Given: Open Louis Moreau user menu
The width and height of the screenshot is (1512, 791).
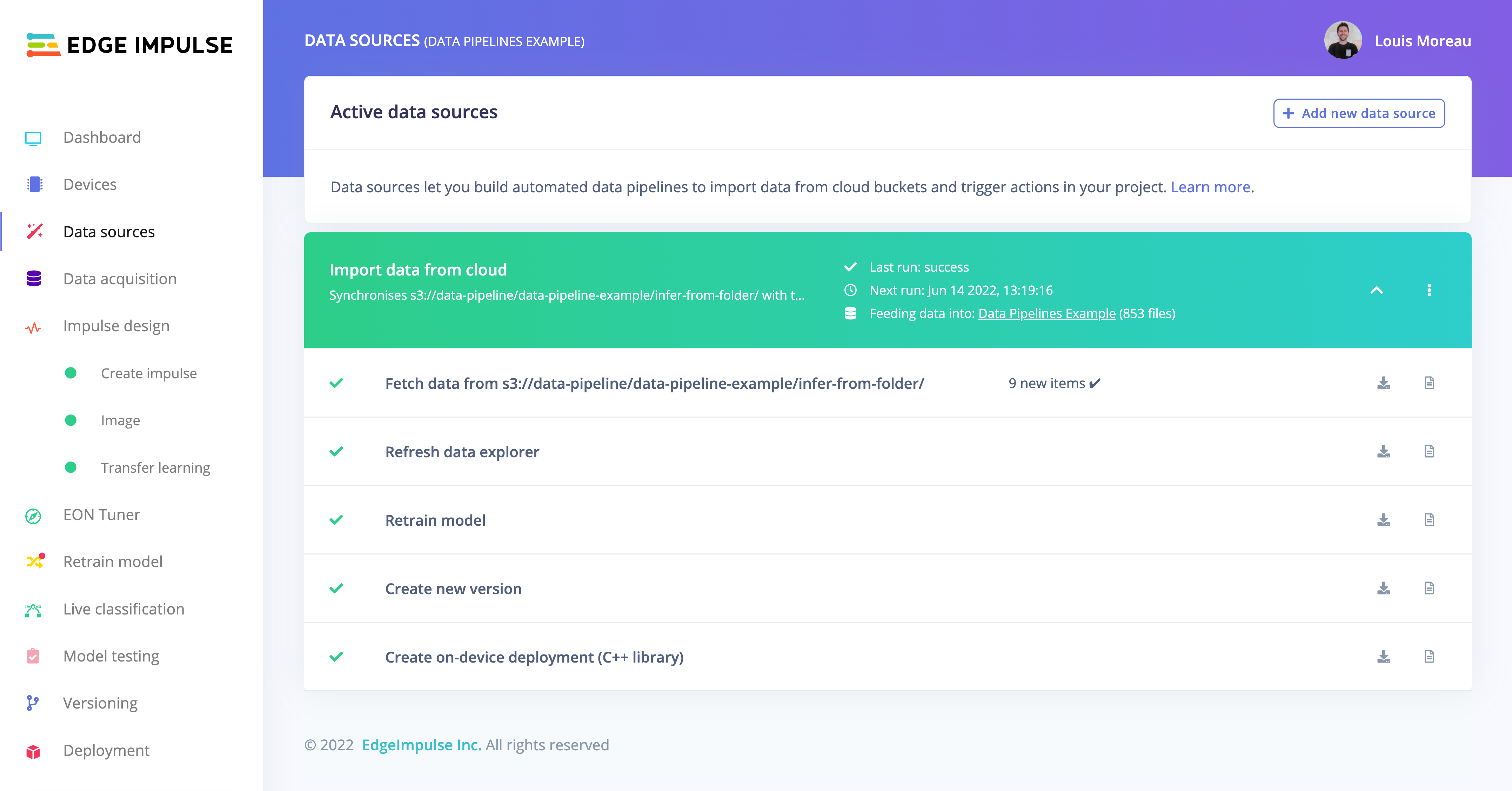Looking at the screenshot, I should (1398, 40).
